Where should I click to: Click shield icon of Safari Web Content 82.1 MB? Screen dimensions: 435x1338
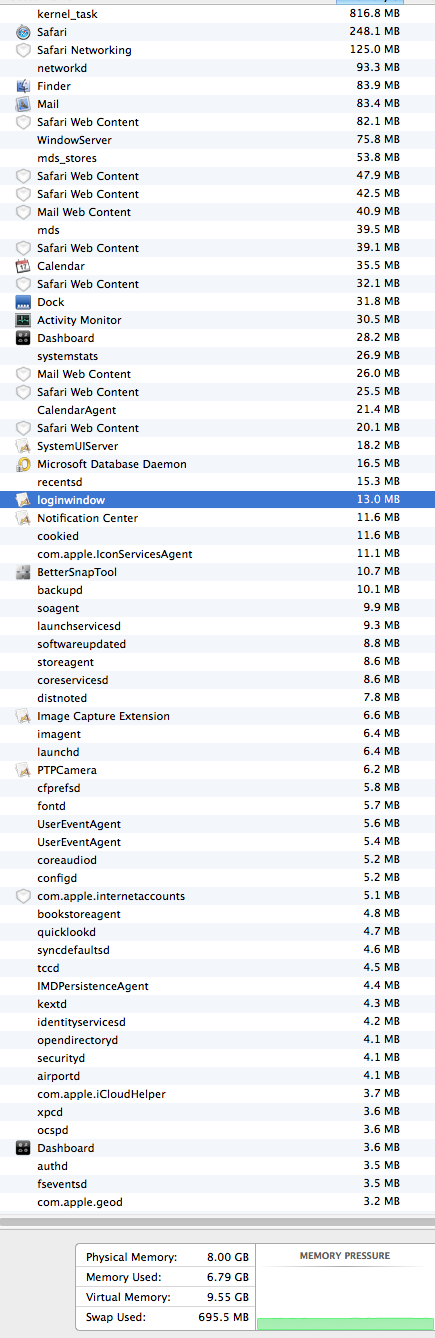(24, 122)
